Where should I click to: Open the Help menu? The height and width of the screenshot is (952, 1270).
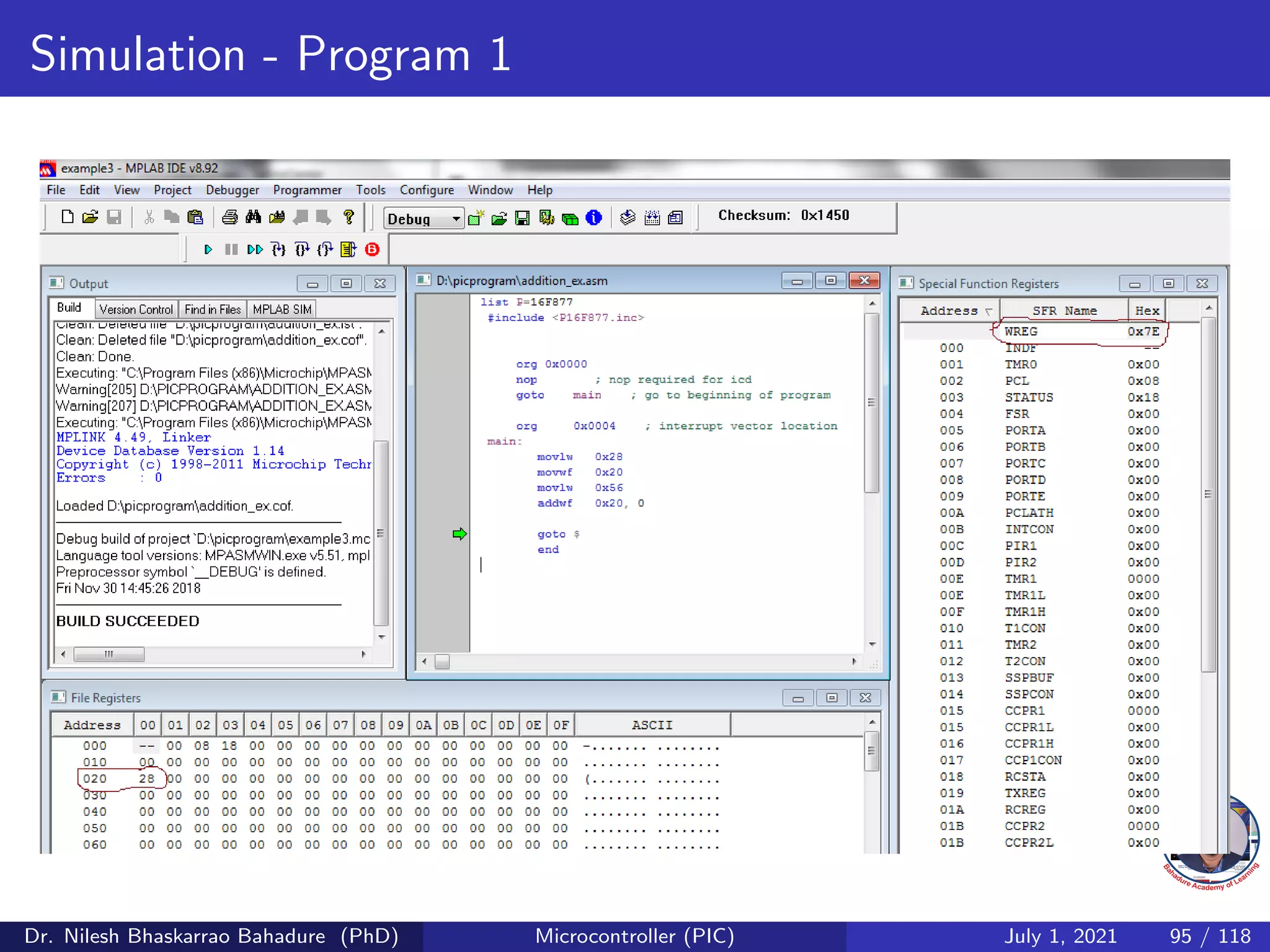click(x=540, y=190)
